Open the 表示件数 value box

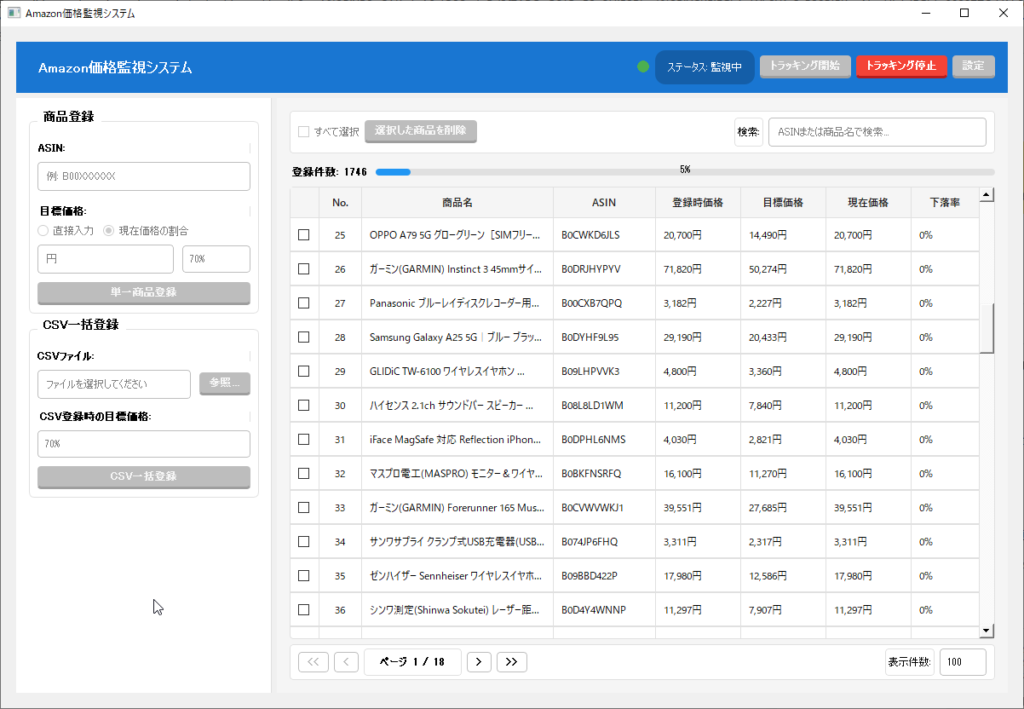coord(962,662)
